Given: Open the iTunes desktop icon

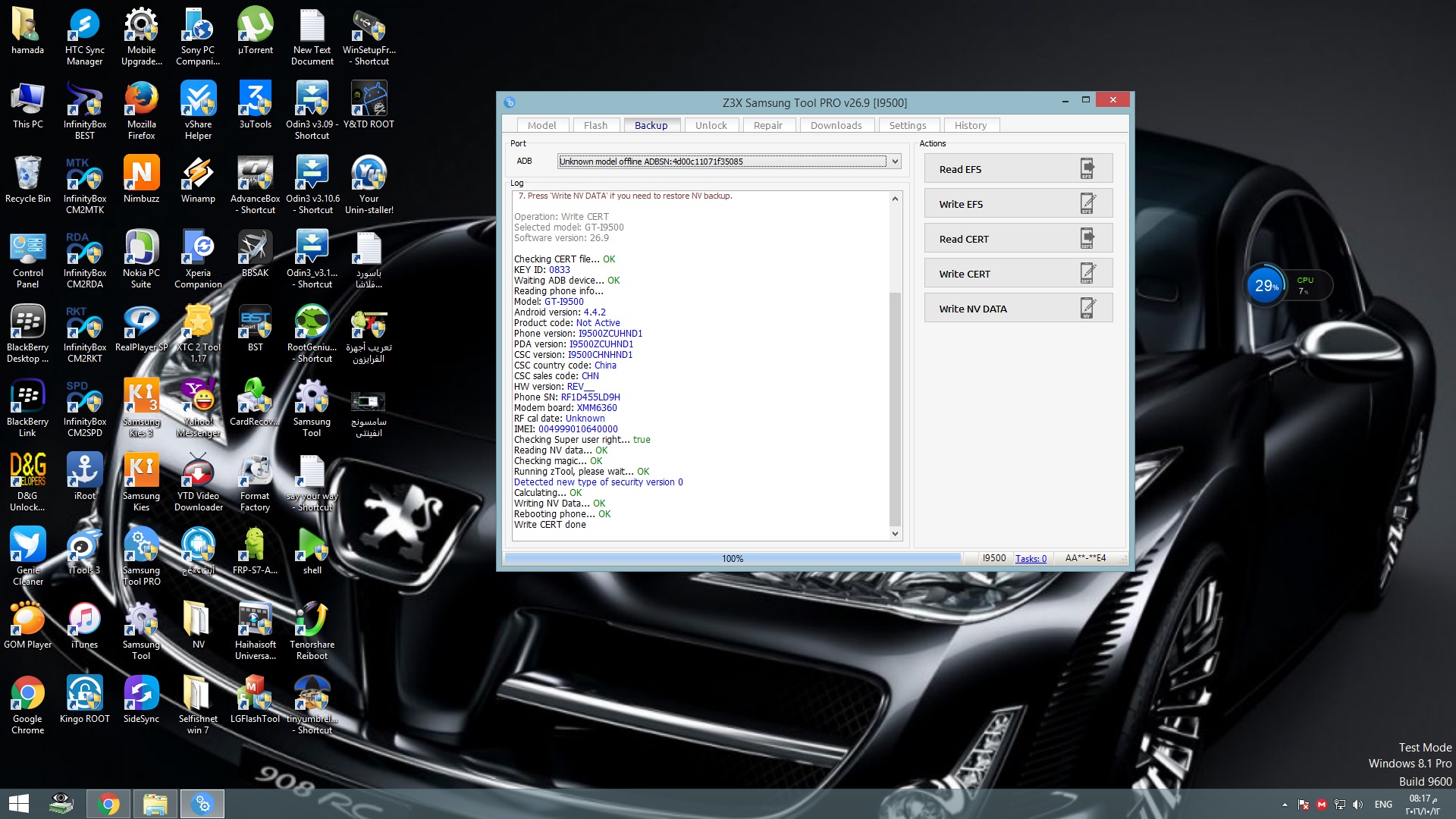Looking at the screenshot, I should point(84,626).
